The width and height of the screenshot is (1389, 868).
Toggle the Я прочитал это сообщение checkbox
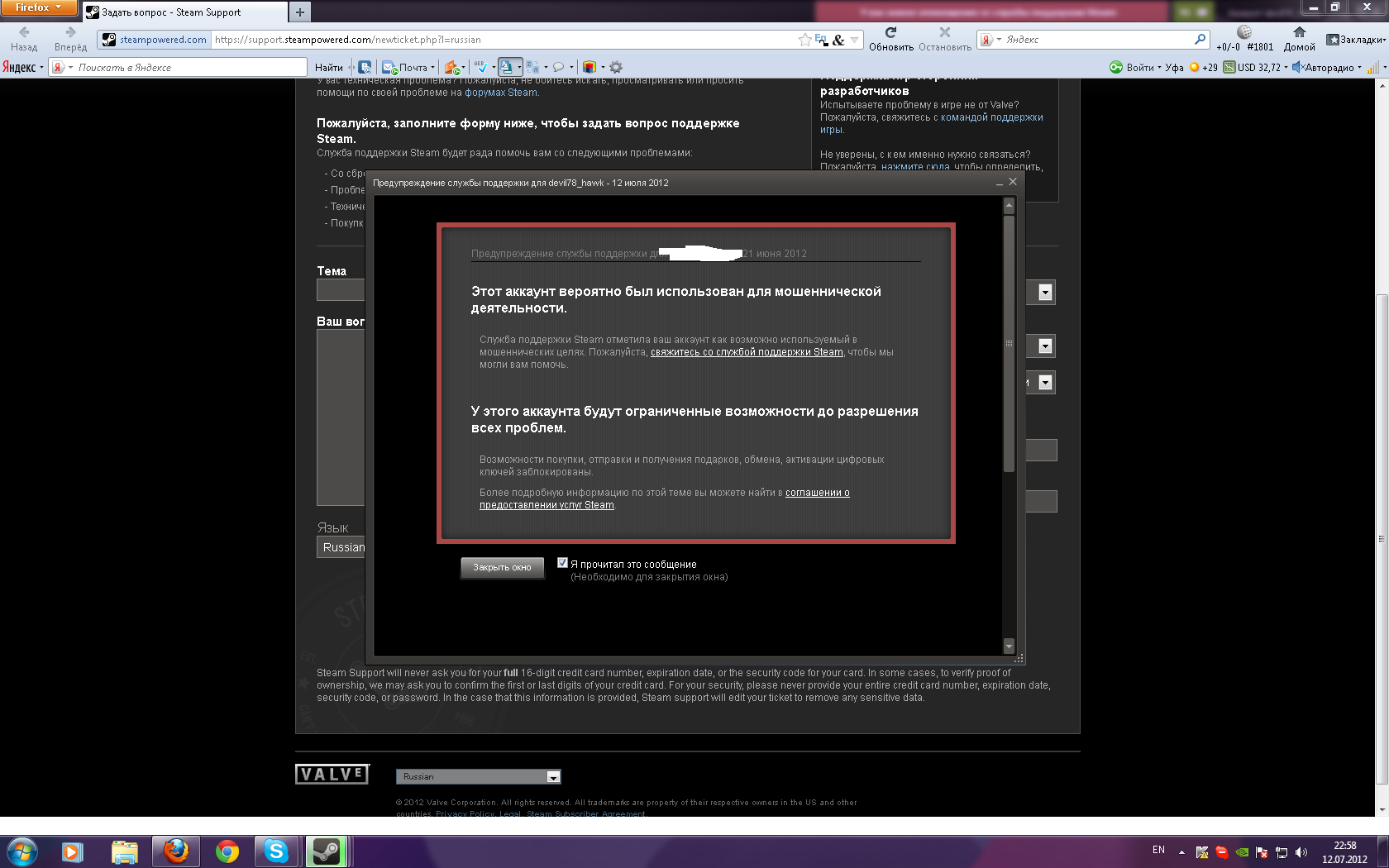tap(562, 563)
